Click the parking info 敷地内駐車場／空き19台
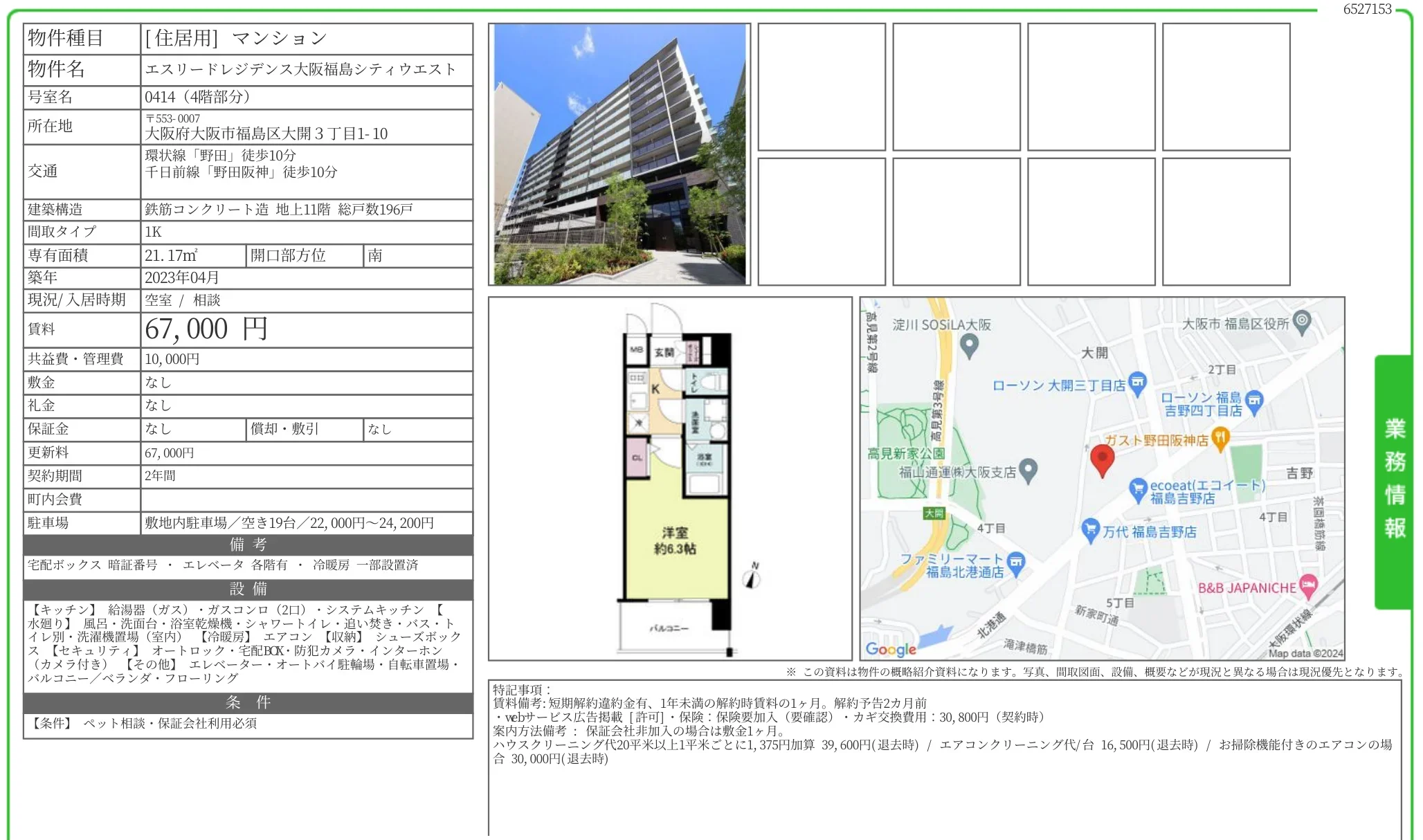Viewport: 1423px width, 840px height. pyautogui.click(x=220, y=523)
